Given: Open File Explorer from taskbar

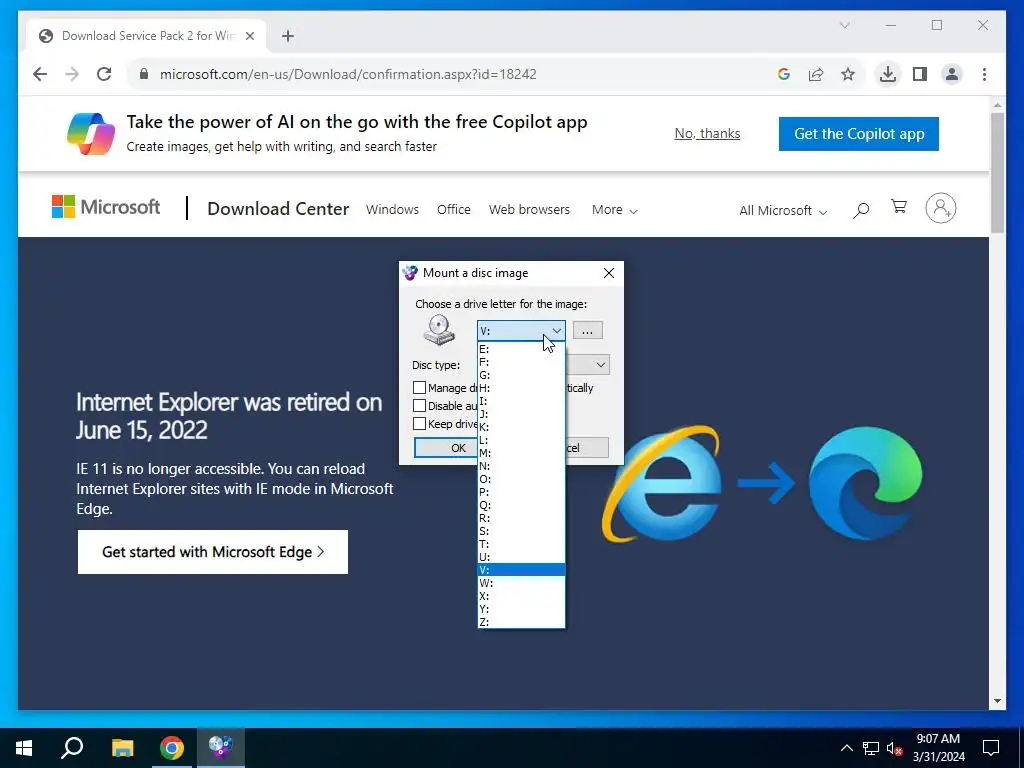Looking at the screenshot, I should point(122,747).
